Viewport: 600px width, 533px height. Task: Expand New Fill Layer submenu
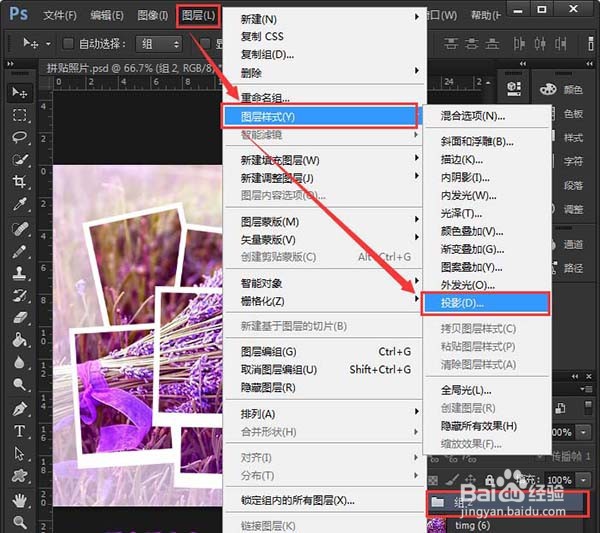pyautogui.click(x=416, y=158)
